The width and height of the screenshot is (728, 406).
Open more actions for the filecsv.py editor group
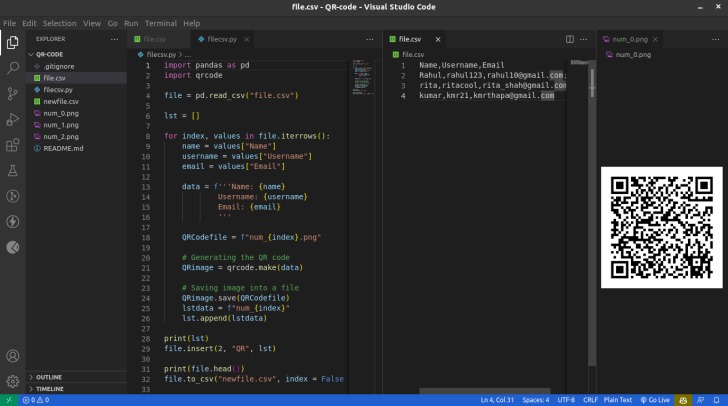click(370, 39)
